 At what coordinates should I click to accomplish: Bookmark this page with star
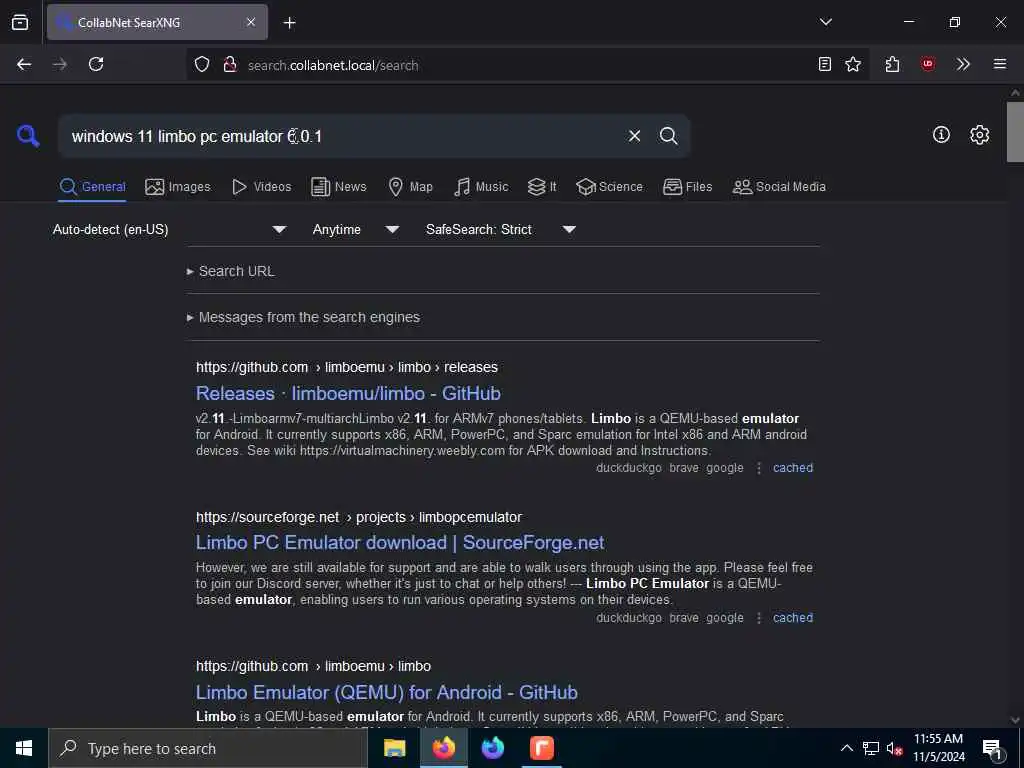(853, 64)
